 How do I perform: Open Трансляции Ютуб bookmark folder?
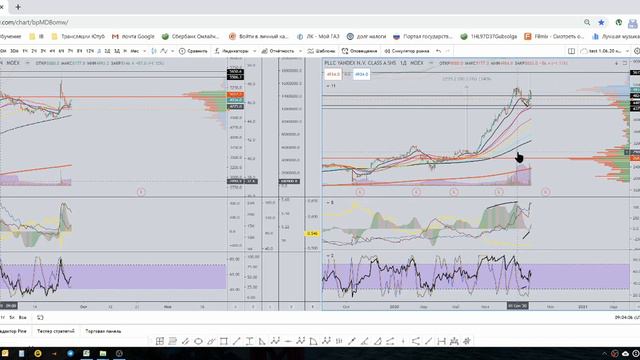point(78,36)
